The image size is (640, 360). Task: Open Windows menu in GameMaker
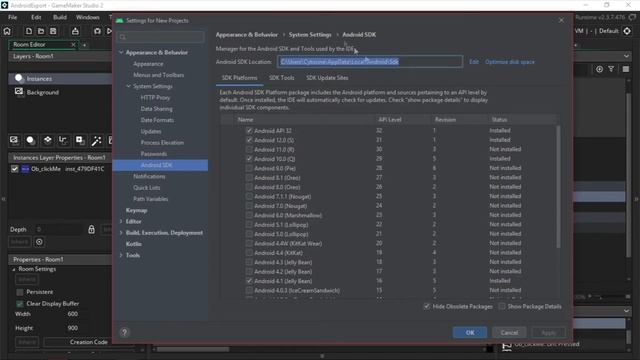pos(88,17)
